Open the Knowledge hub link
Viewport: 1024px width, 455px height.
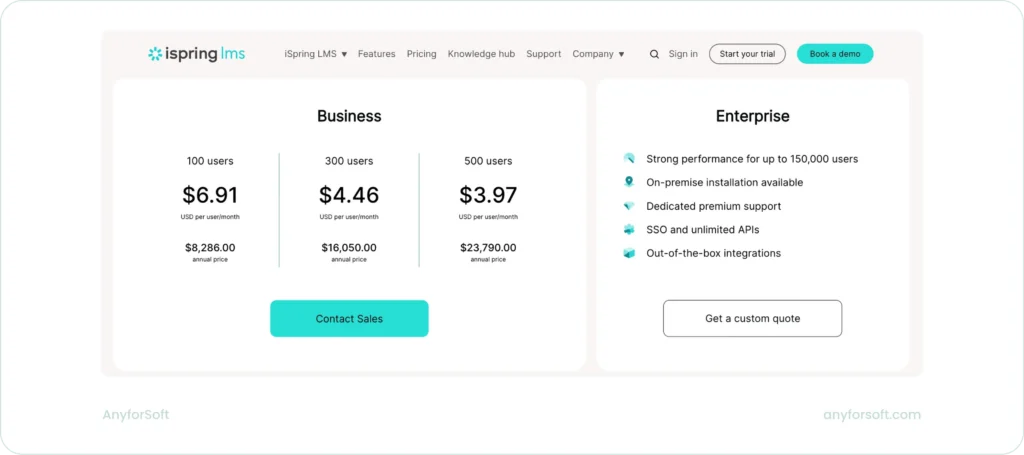point(481,54)
